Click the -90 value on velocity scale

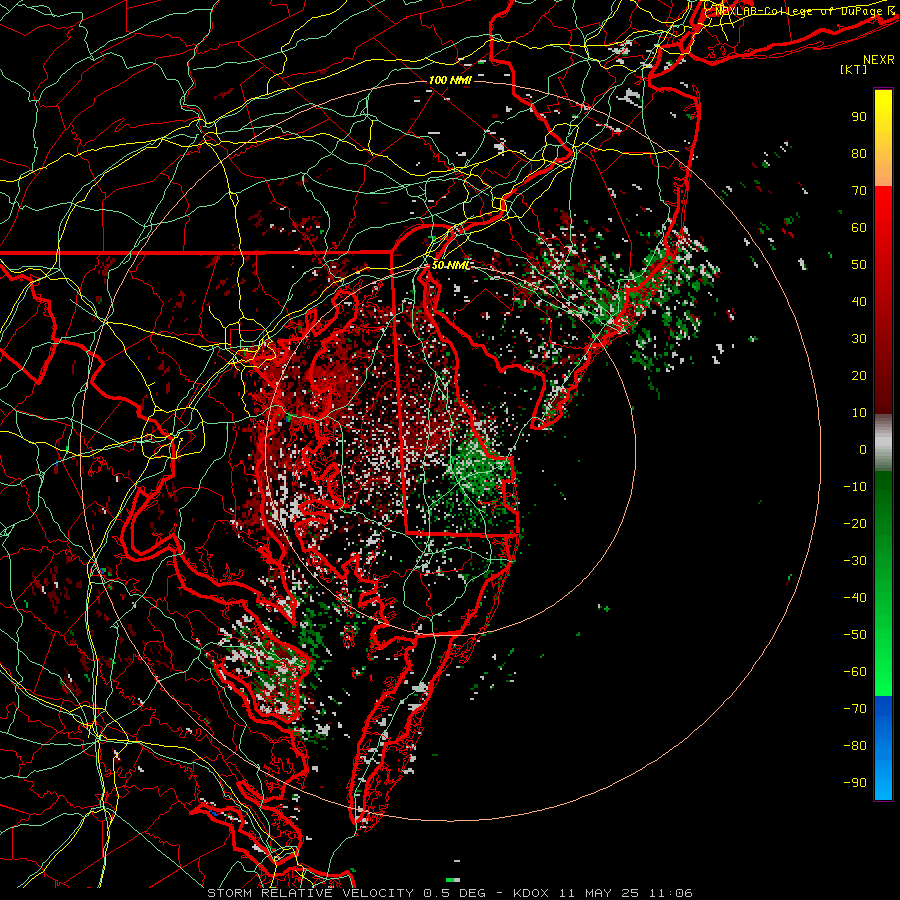point(855,783)
